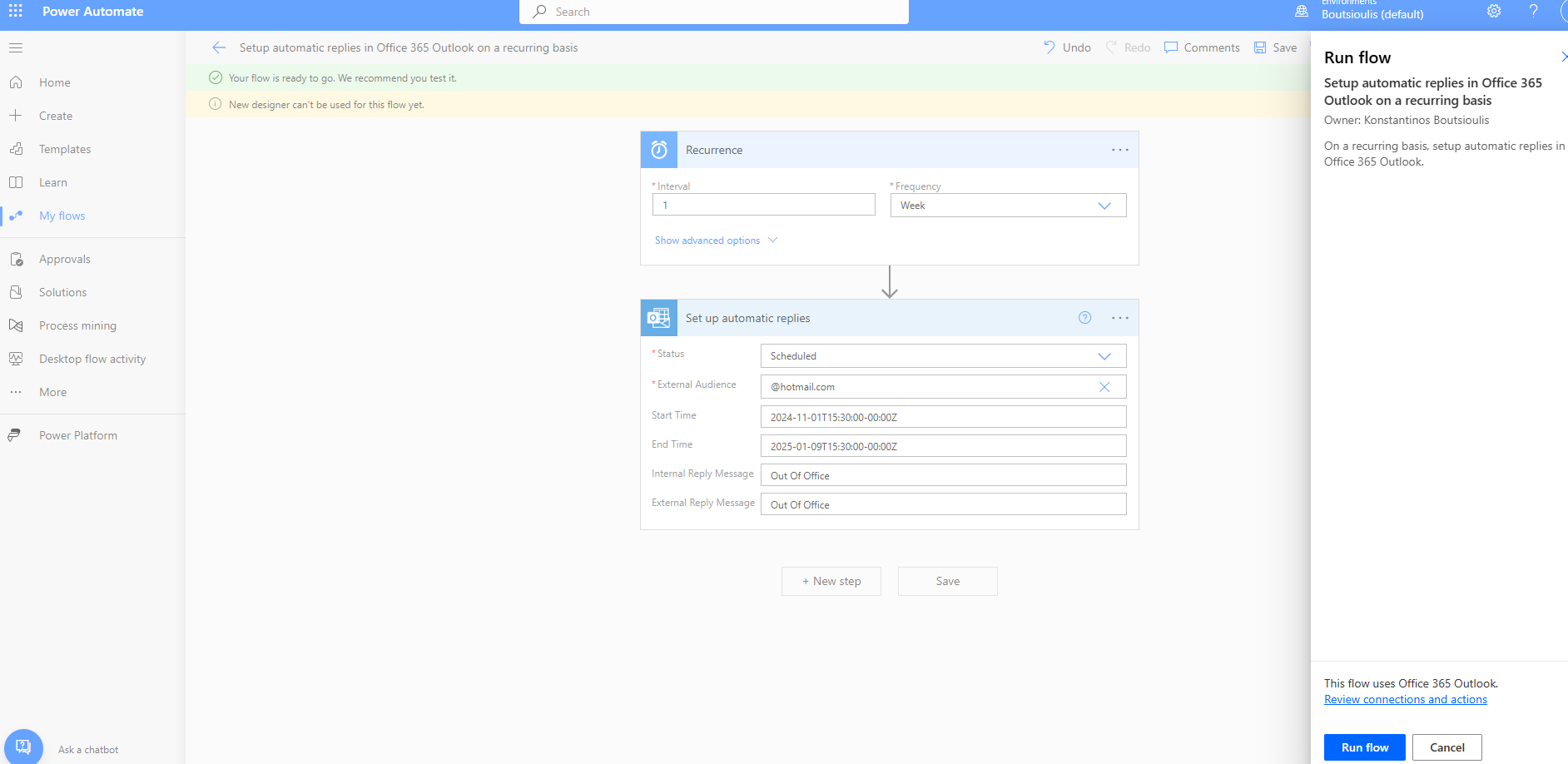
Task: Click Redo in the top toolbar
Action: click(1128, 47)
